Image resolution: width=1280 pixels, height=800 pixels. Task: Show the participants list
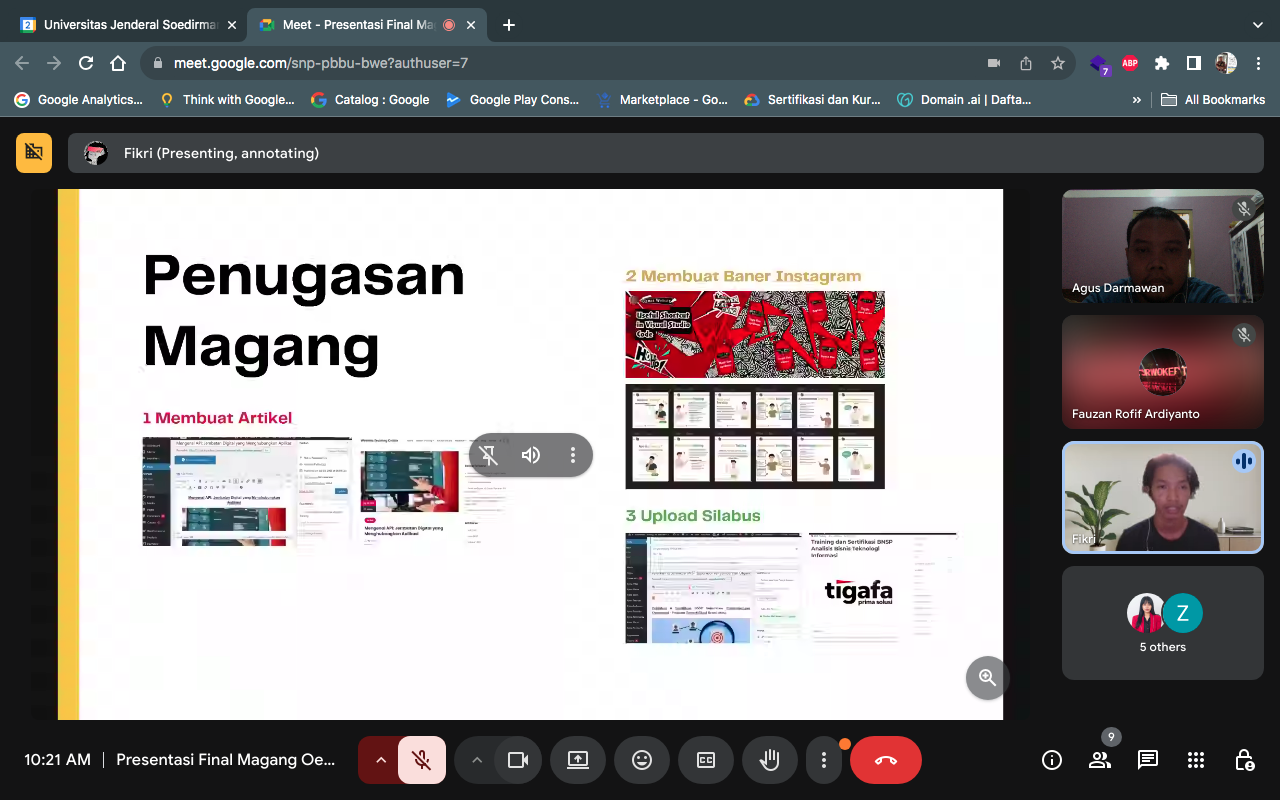click(1100, 760)
